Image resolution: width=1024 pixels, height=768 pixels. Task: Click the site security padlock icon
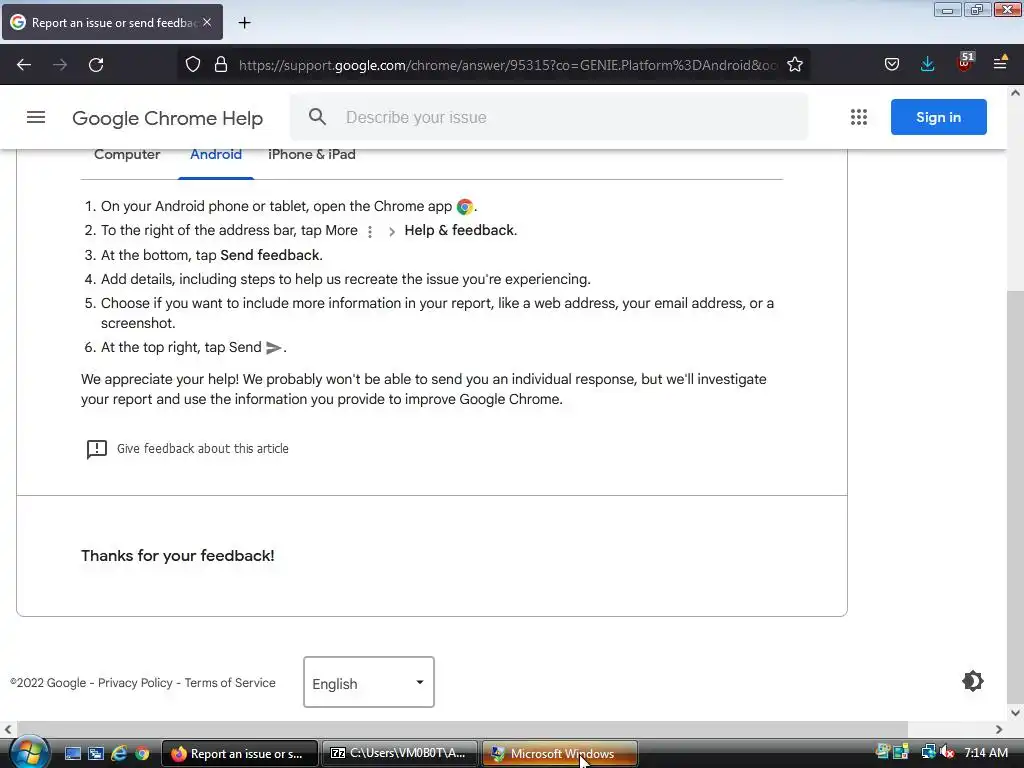[221, 65]
